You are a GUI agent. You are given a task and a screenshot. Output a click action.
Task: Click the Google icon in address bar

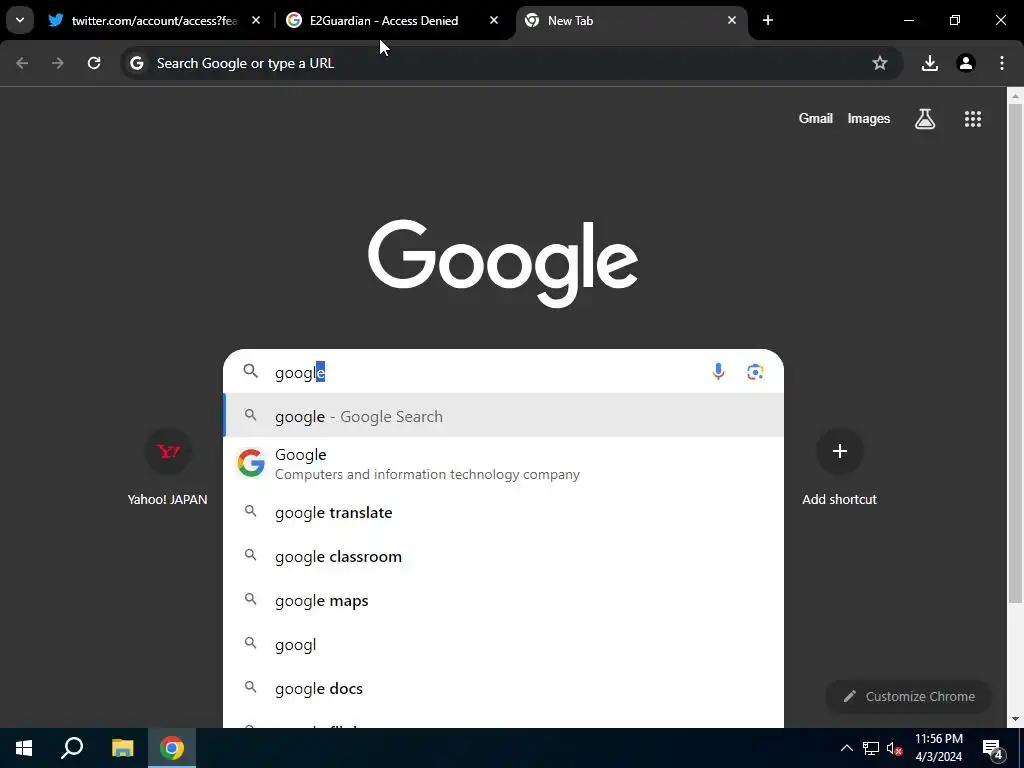tap(136, 63)
